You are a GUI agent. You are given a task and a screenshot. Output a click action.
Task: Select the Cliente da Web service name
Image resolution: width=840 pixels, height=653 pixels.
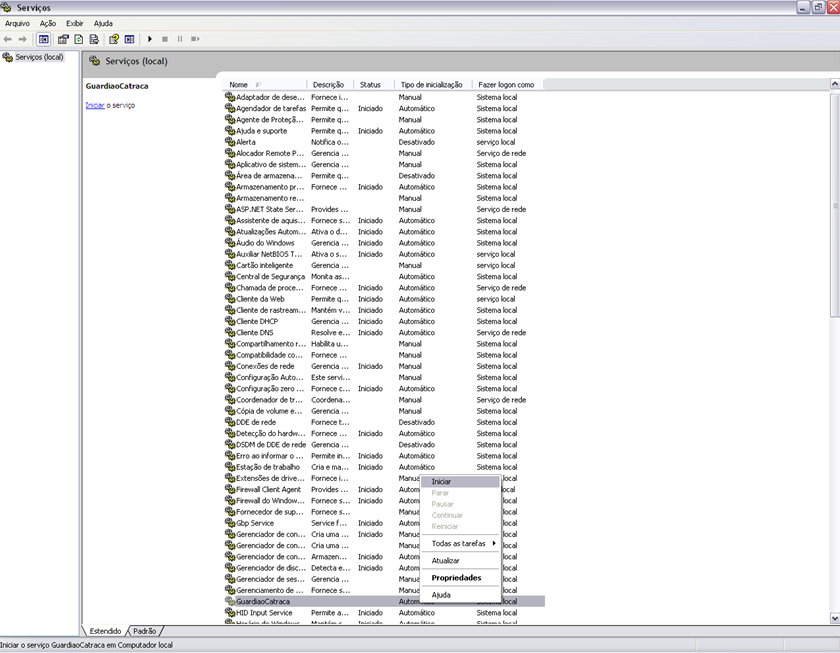pyautogui.click(x=260, y=299)
